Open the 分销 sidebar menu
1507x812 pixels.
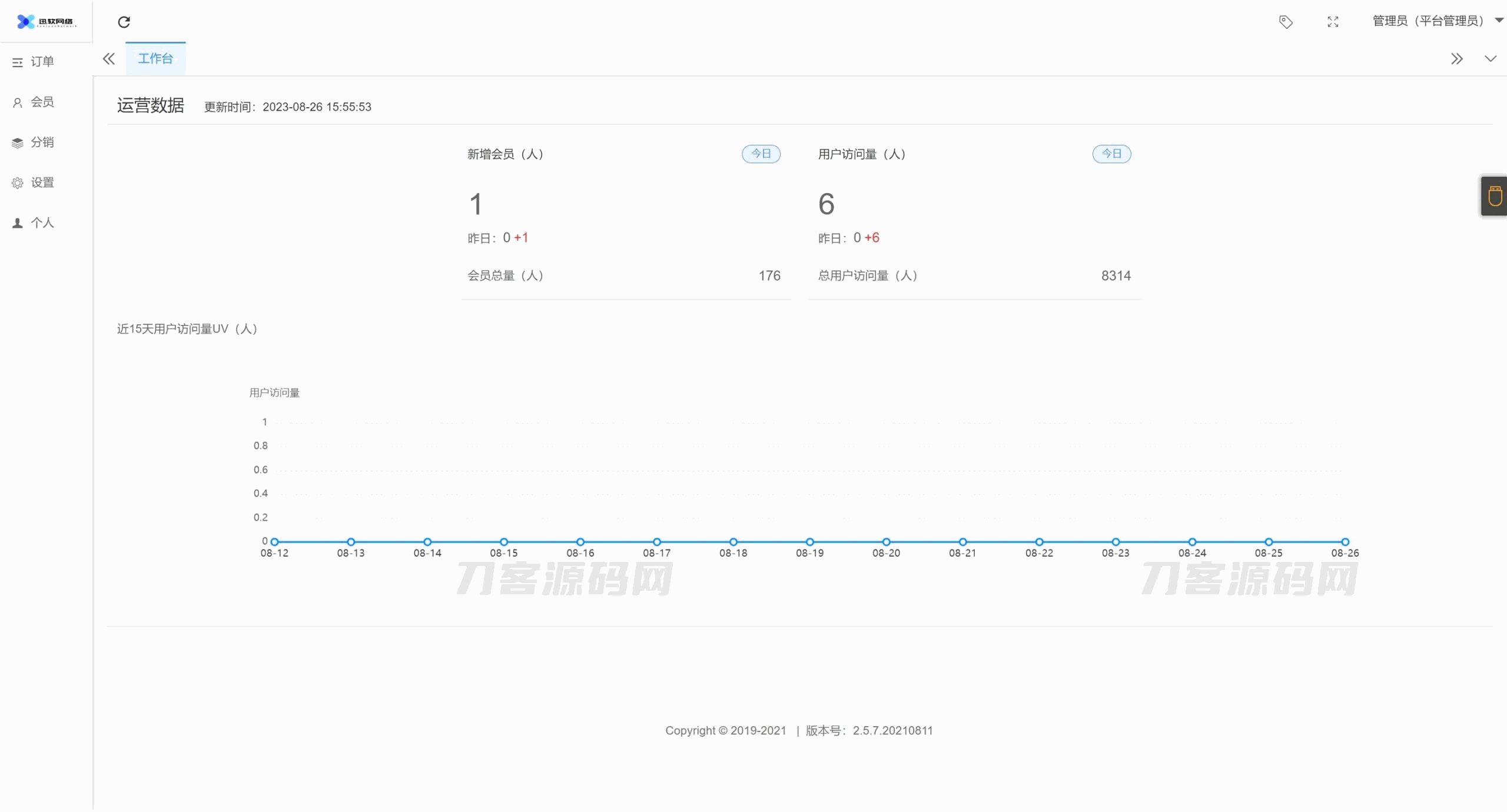41,142
